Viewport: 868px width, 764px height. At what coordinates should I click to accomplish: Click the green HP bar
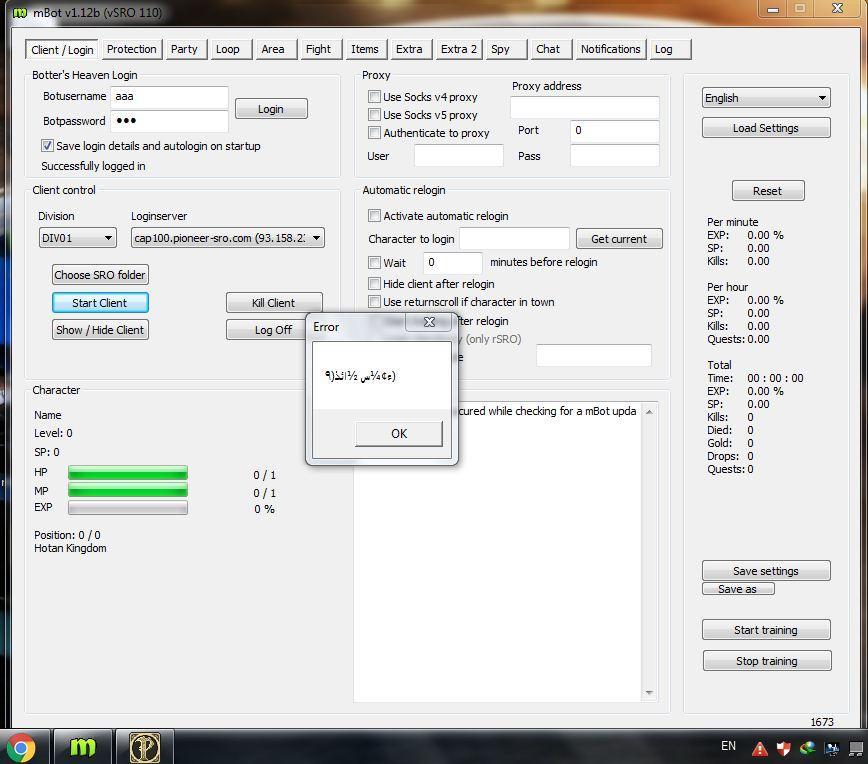click(128, 472)
